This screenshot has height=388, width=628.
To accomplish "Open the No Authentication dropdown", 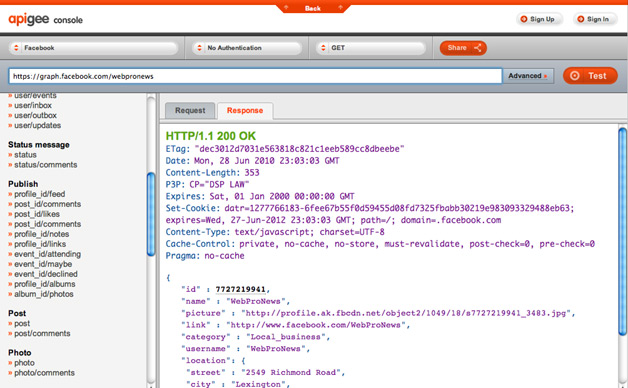I will 247,48.
